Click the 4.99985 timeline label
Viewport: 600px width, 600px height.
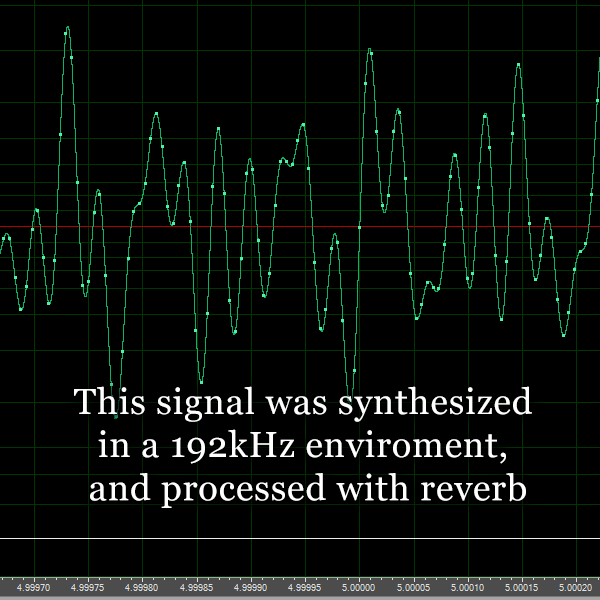[x=196, y=589]
